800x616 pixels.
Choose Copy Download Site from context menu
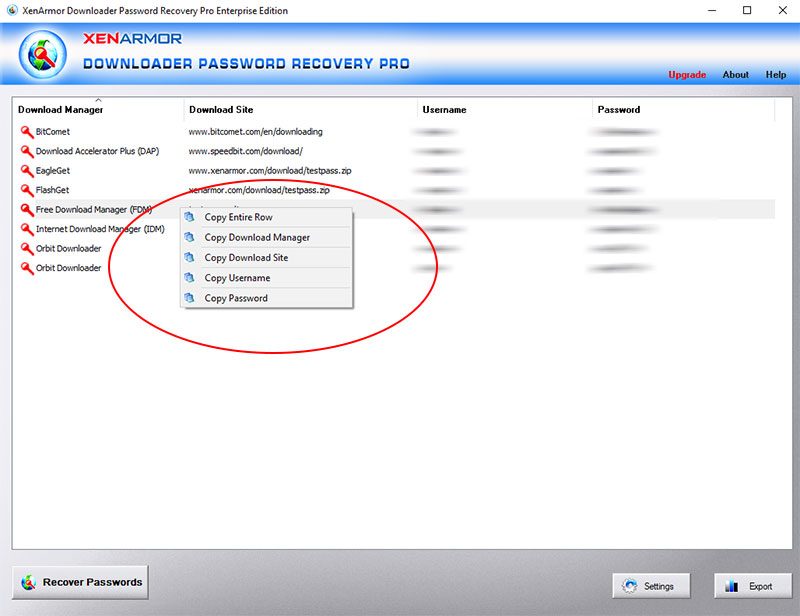[266, 258]
